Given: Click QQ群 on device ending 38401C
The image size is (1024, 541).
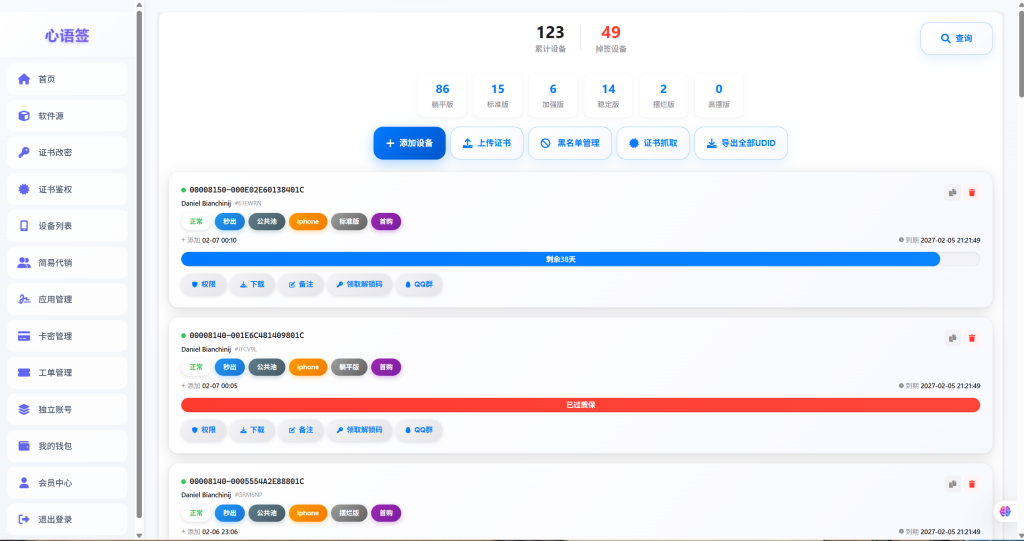Looking at the screenshot, I should click(419, 284).
